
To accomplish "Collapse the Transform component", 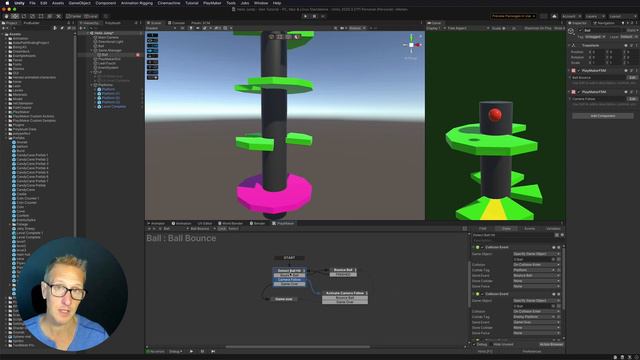I will (x=570, y=45).
